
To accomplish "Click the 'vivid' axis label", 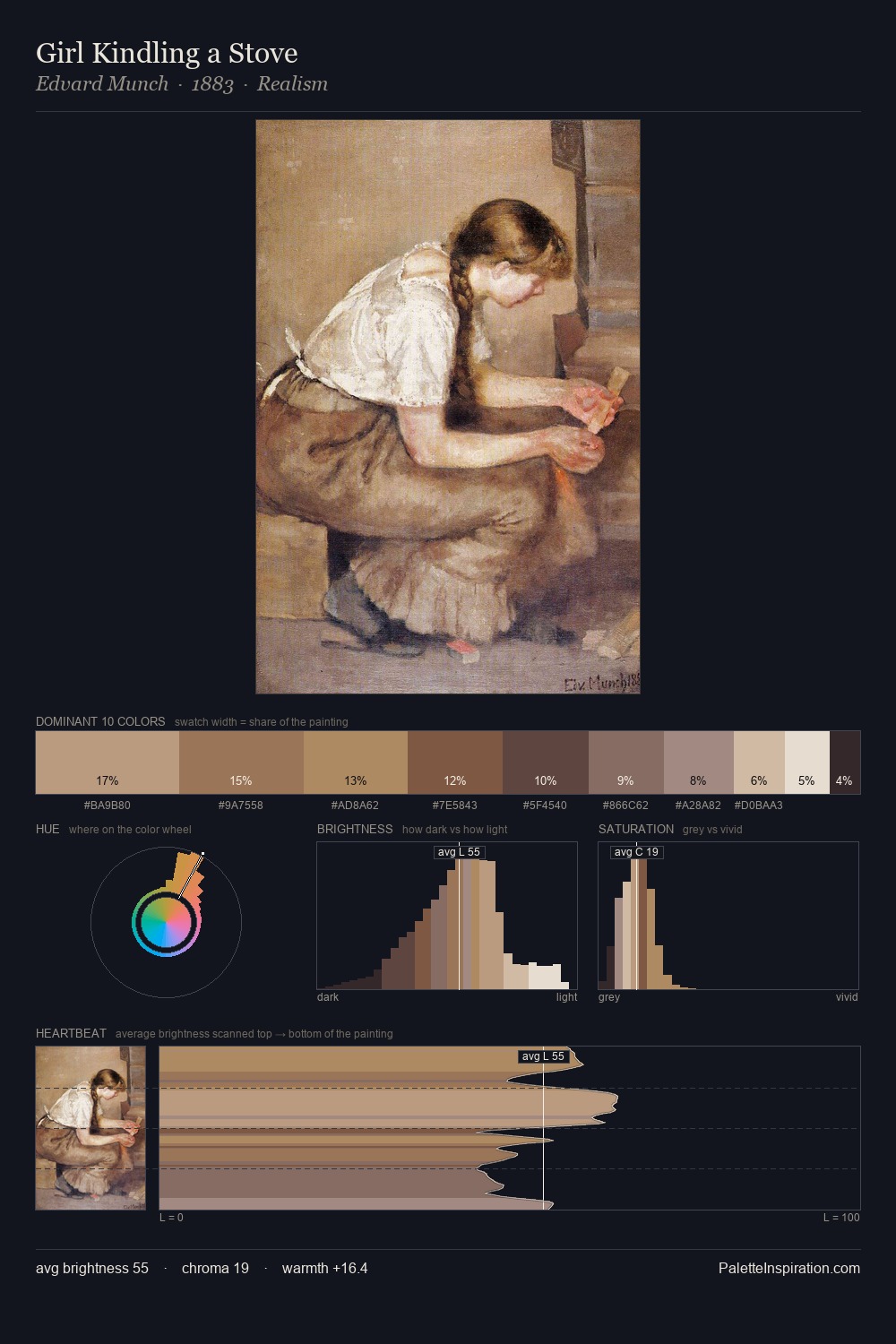I will pos(847,996).
